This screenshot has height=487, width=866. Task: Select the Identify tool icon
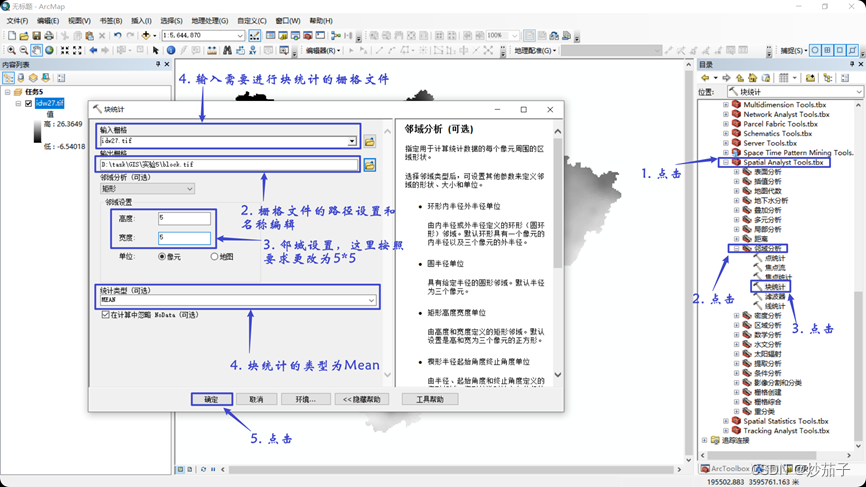[x=171, y=50]
